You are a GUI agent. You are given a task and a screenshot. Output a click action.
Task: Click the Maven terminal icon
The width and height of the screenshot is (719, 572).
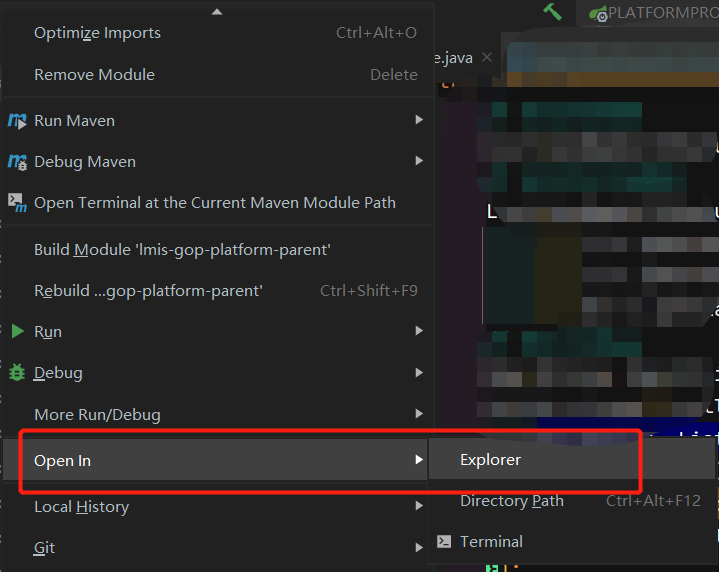pos(17,203)
